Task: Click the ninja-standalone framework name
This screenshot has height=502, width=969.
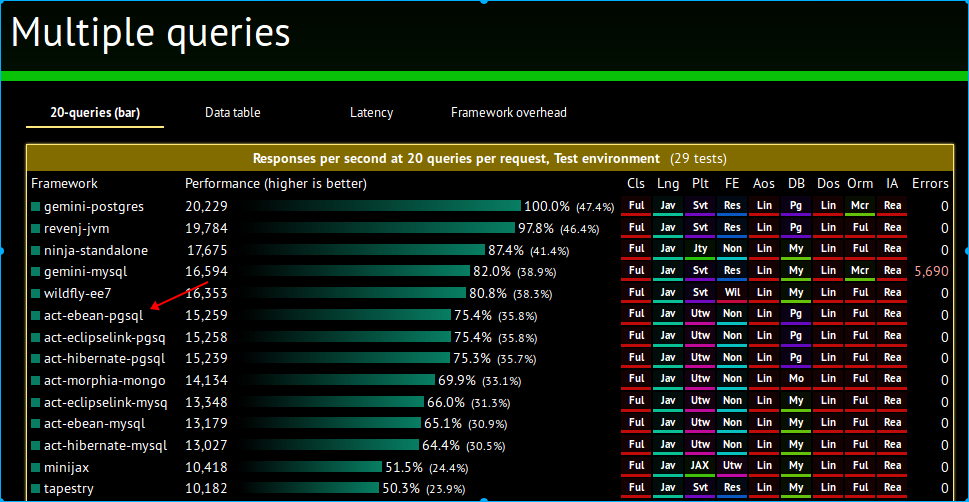Action: tap(96, 250)
